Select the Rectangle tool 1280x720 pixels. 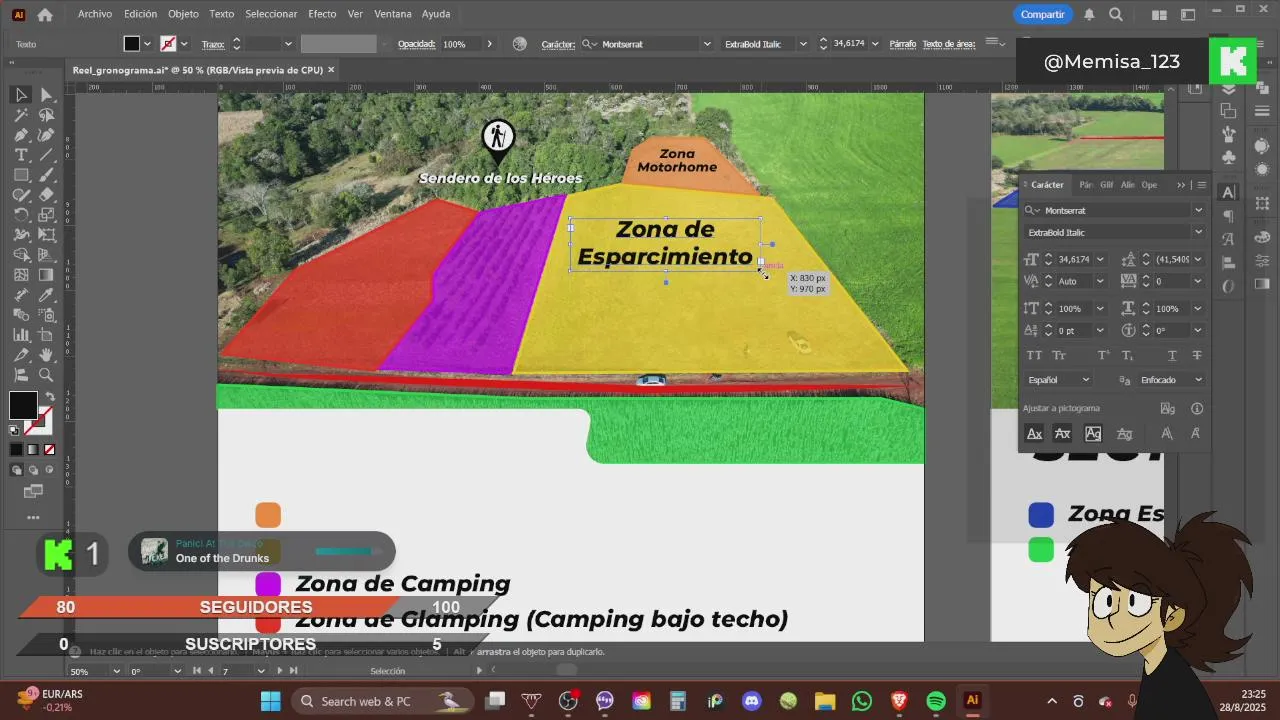click(21, 175)
